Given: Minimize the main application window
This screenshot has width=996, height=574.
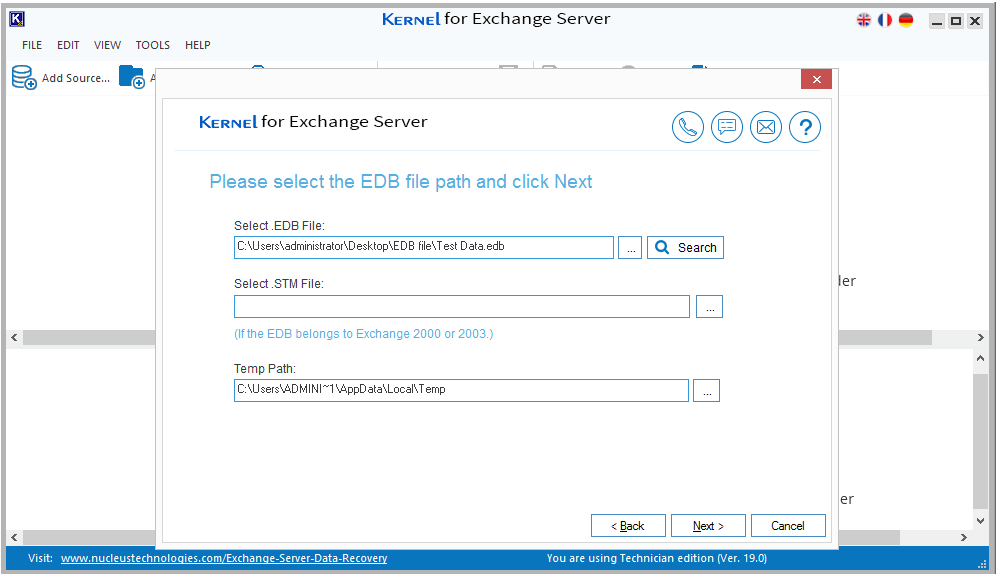Looking at the screenshot, I should click(x=937, y=21).
